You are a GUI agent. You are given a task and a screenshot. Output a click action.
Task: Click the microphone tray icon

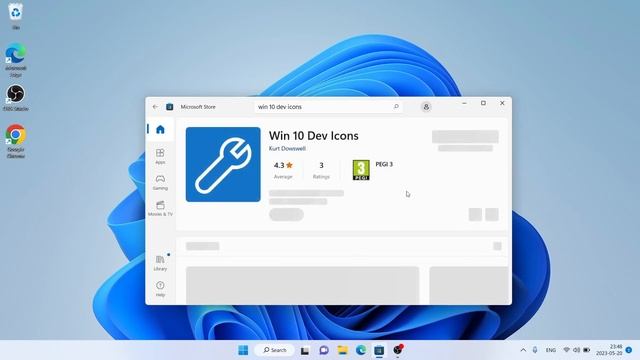(x=535, y=350)
